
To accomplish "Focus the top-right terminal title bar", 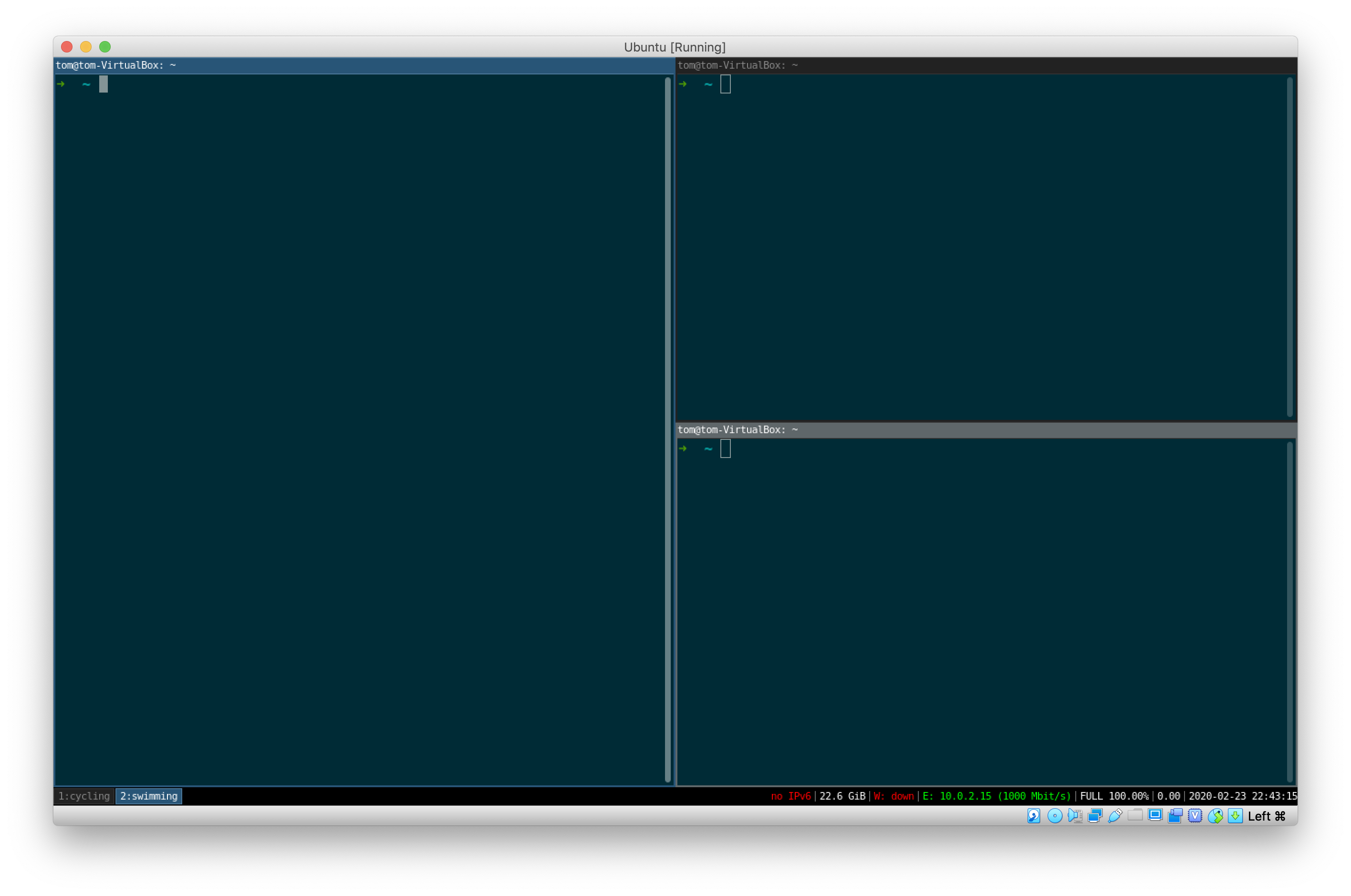I will tap(986, 65).
